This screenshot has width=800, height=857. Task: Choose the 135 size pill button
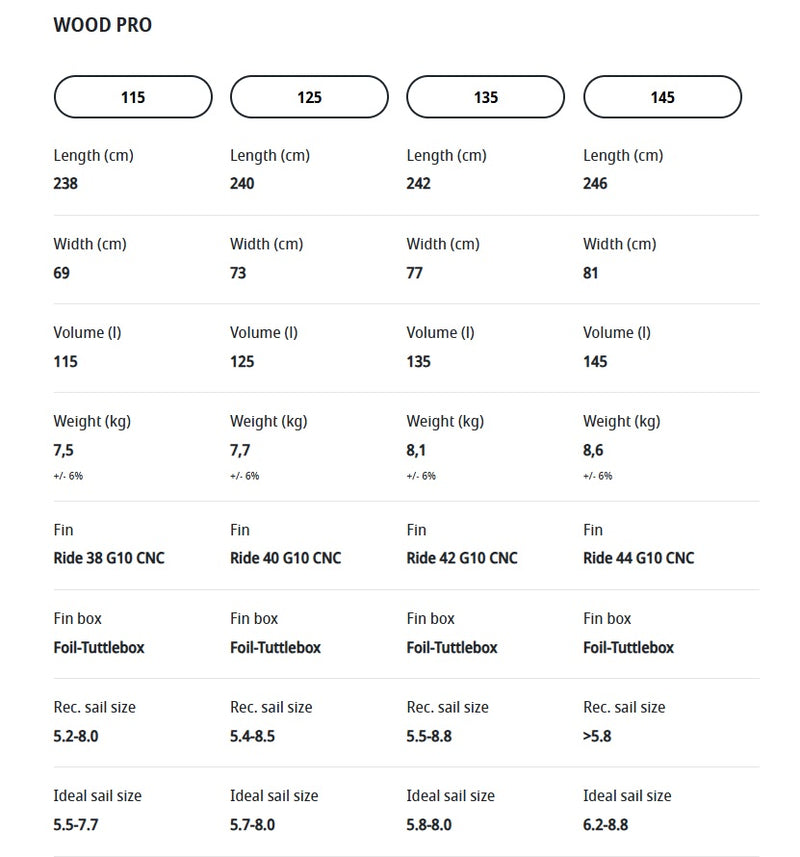pos(485,97)
